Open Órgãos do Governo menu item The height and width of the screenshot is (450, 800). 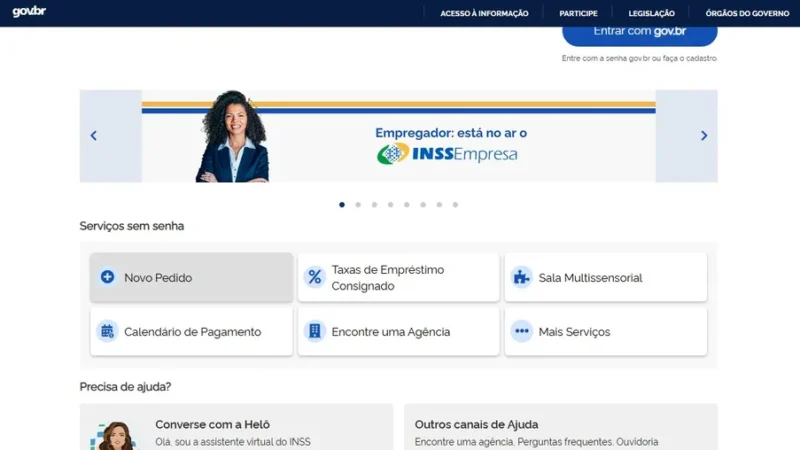tap(747, 13)
